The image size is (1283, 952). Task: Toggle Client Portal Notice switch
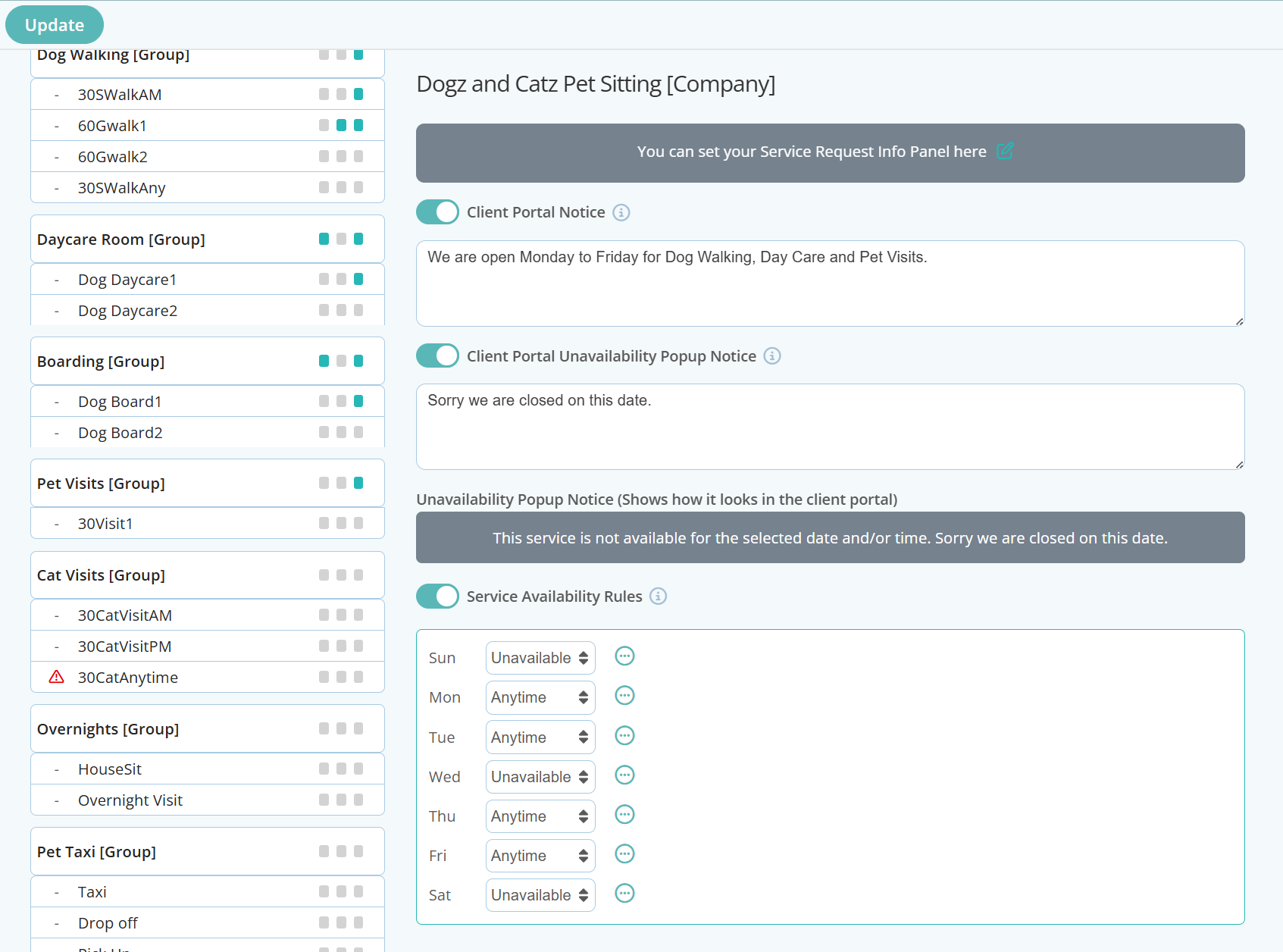(x=437, y=212)
